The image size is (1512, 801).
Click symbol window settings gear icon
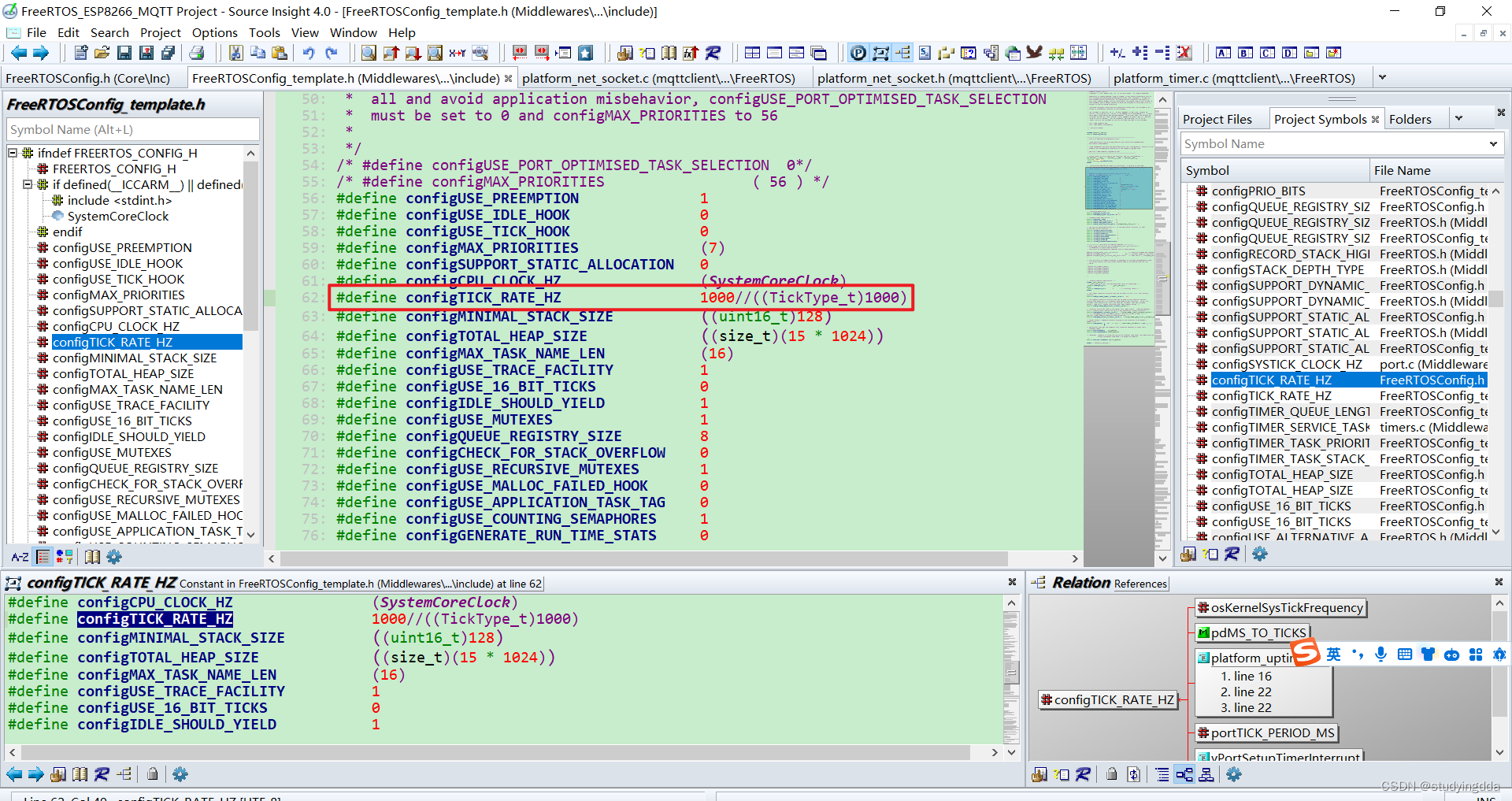tap(114, 557)
